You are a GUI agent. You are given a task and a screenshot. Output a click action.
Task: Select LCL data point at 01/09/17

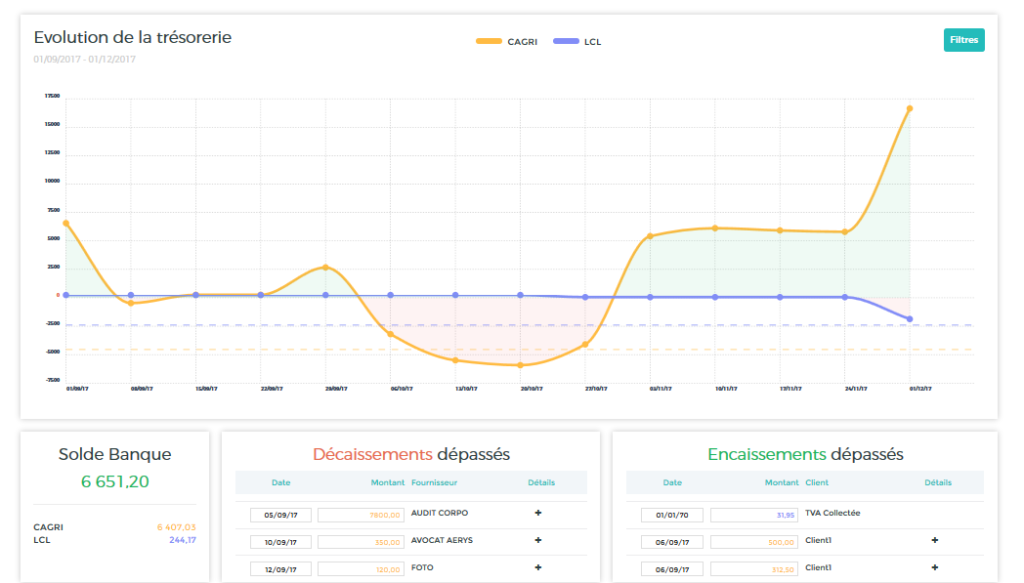pos(66,295)
